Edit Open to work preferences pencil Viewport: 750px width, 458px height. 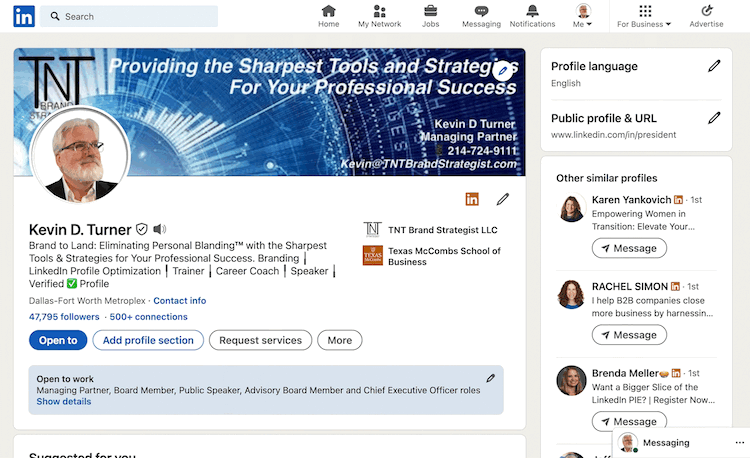pos(490,379)
